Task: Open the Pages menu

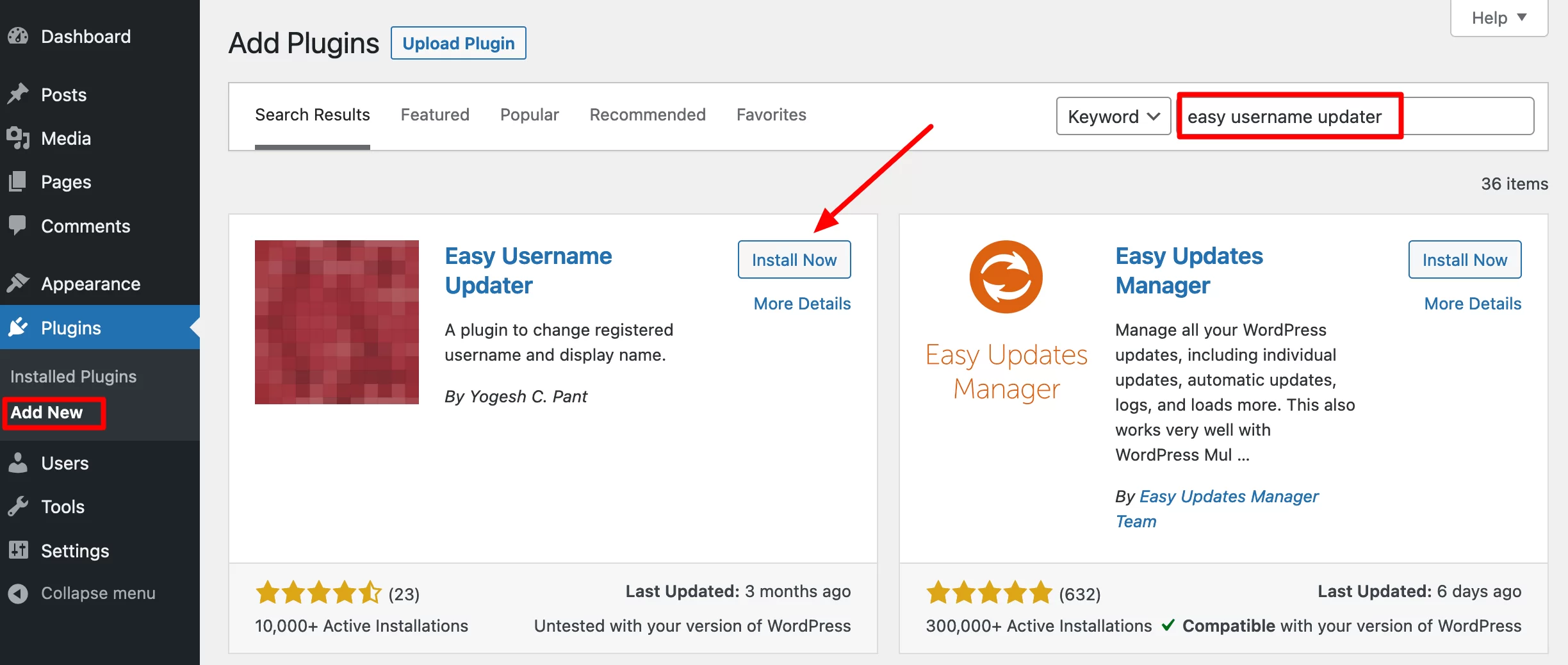Action: [x=100, y=182]
